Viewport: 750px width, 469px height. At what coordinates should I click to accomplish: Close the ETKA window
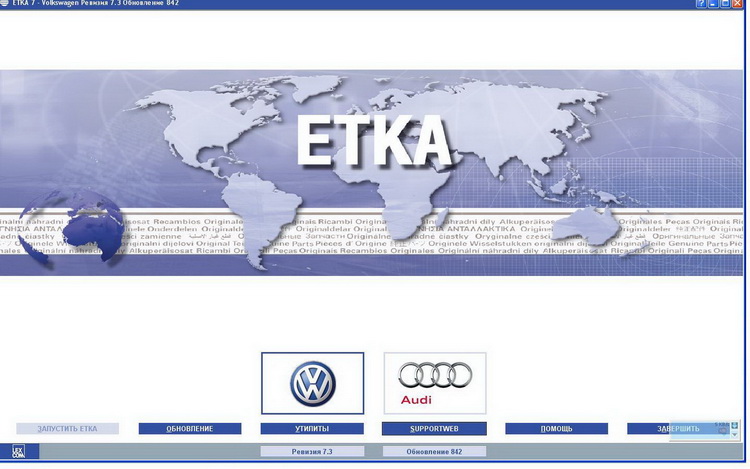(738, 5)
